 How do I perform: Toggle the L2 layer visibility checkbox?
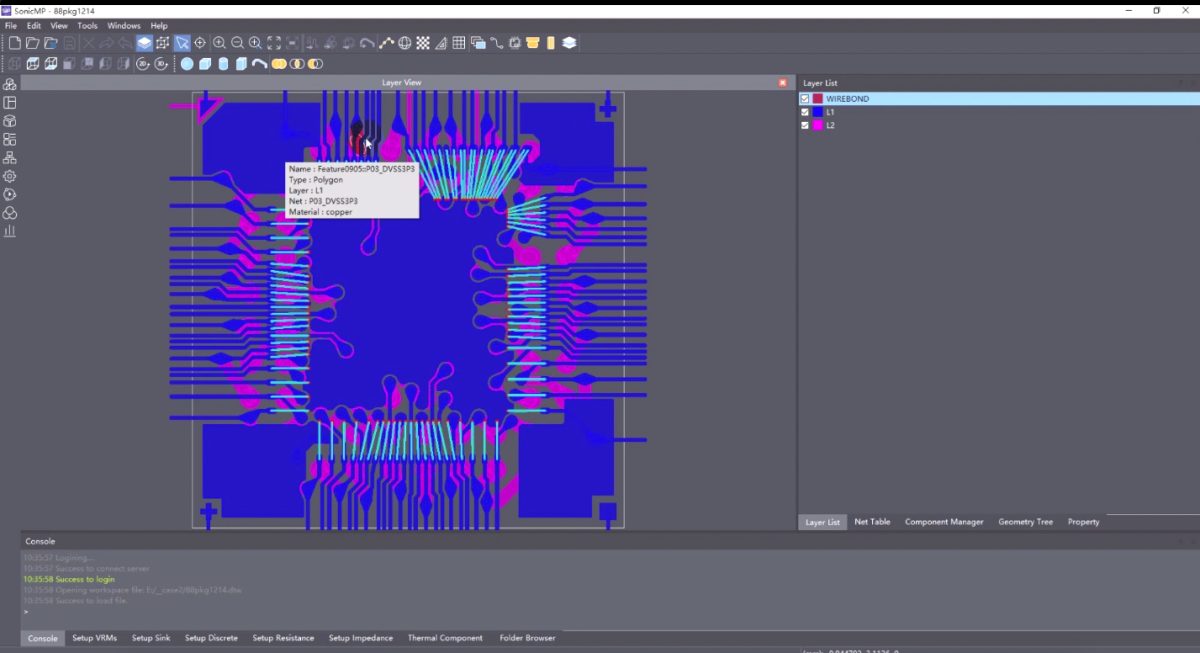tap(805, 125)
